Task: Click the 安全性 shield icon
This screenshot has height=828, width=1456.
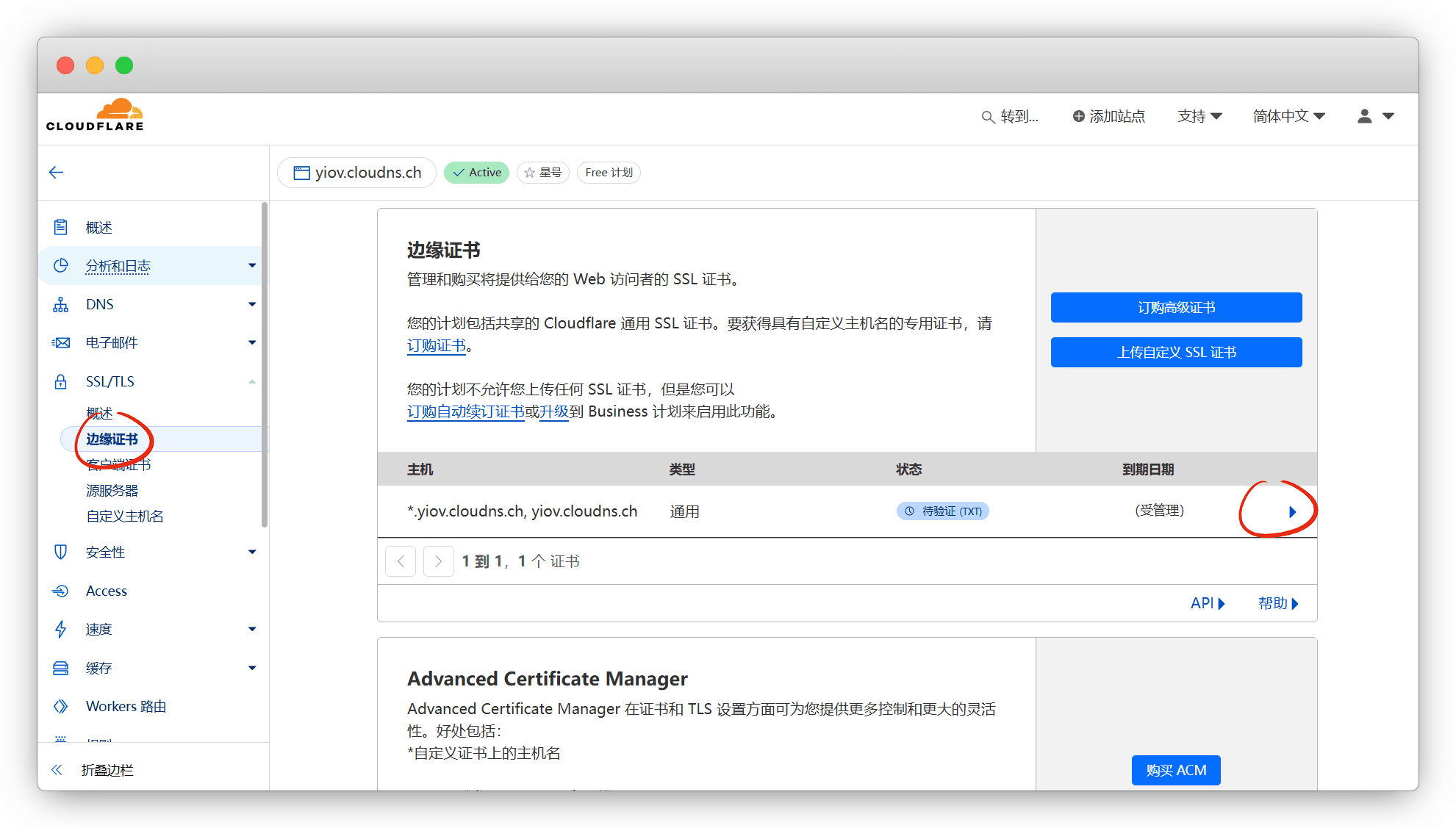Action: [x=61, y=552]
